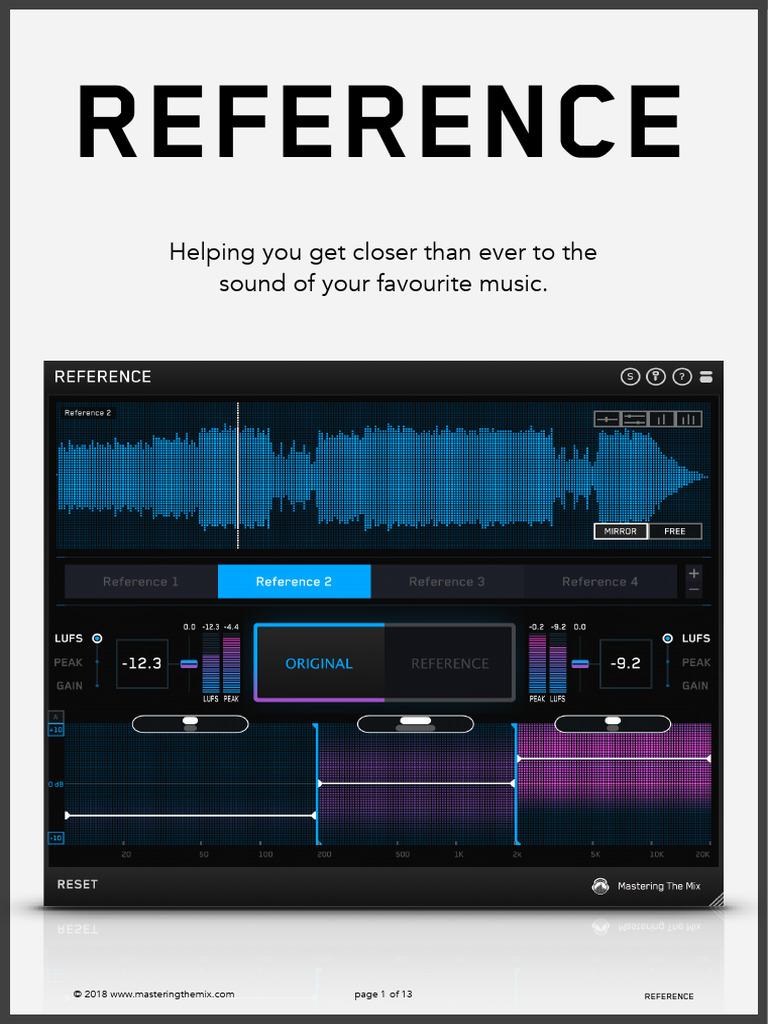This screenshot has height=1024, width=768.
Task: Click the lower -10 range box
Action: 56,837
